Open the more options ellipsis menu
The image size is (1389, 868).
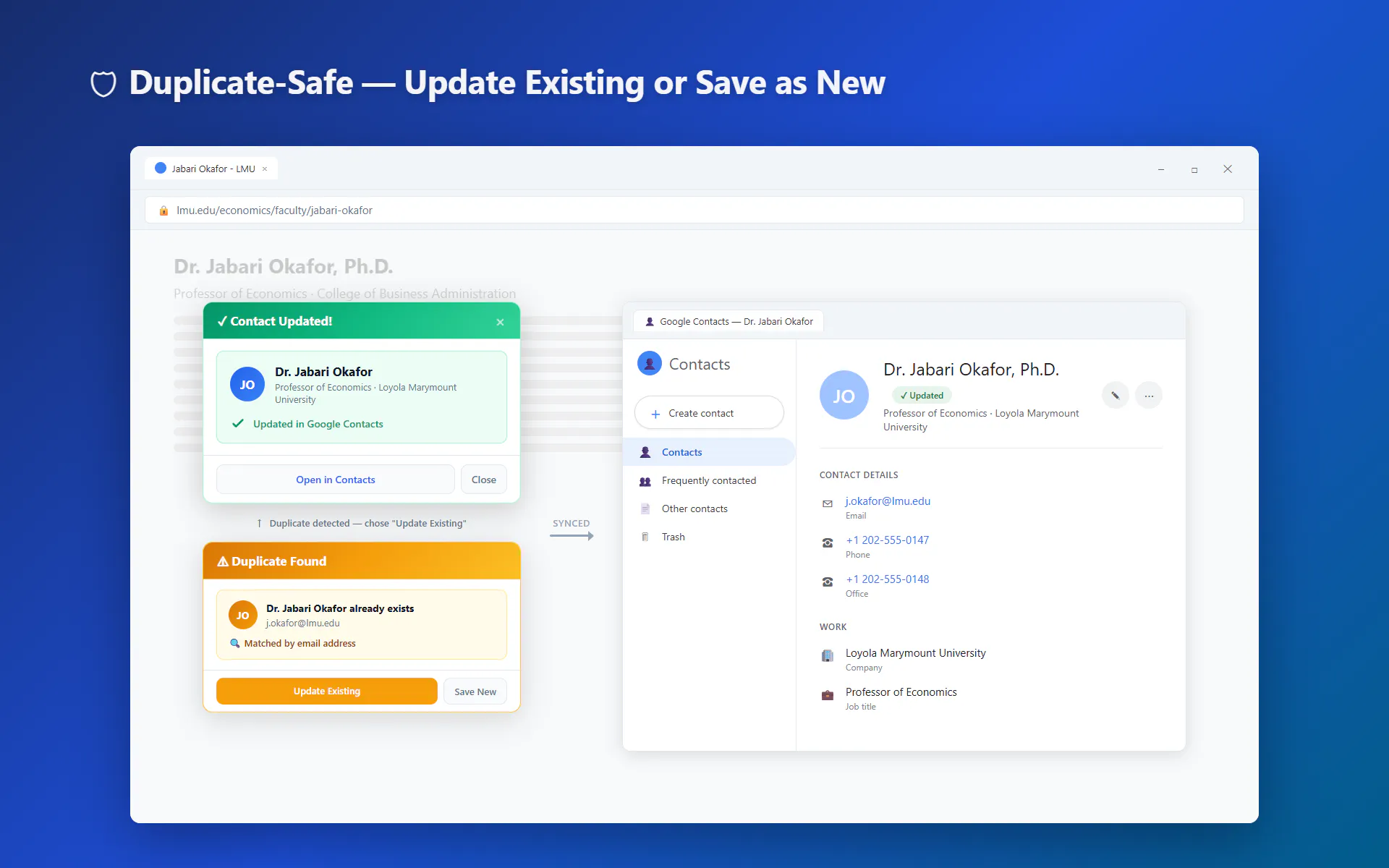click(1149, 396)
